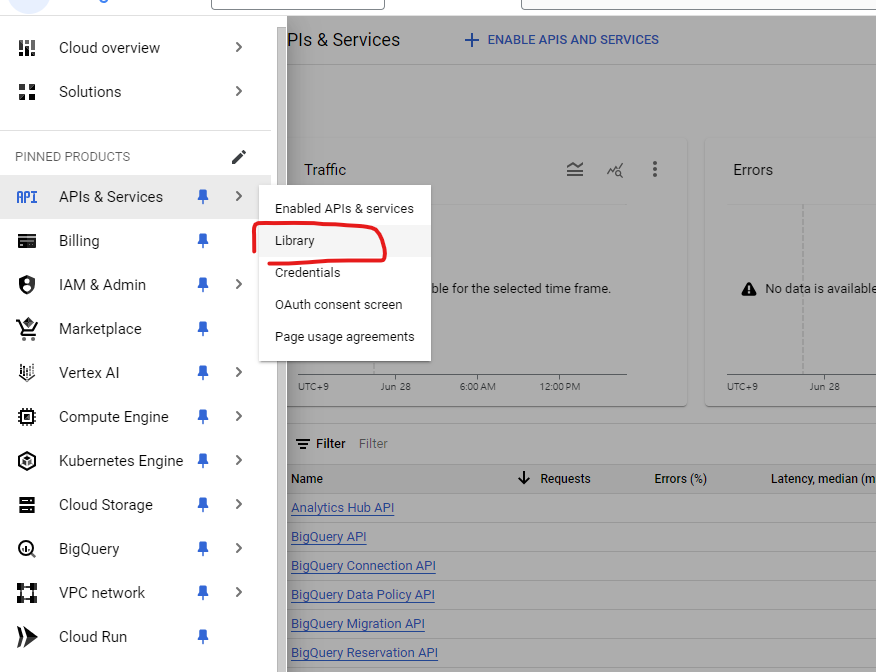Click the Cloud Run label
Image resolution: width=876 pixels, height=672 pixels.
[93, 637]
